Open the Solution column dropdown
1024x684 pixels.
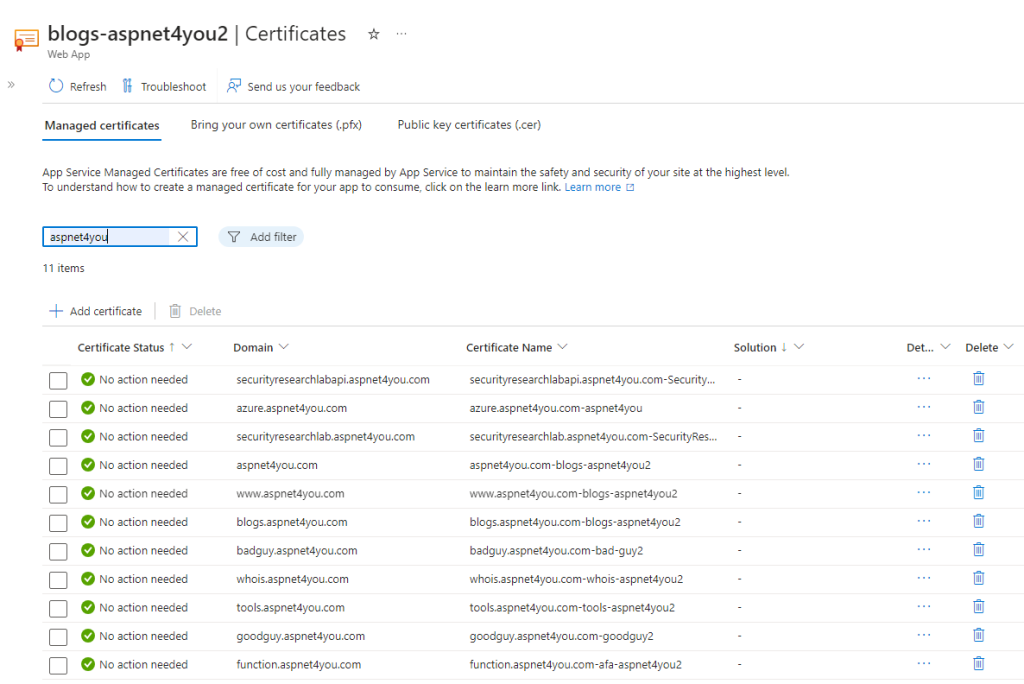coord(799,347)
